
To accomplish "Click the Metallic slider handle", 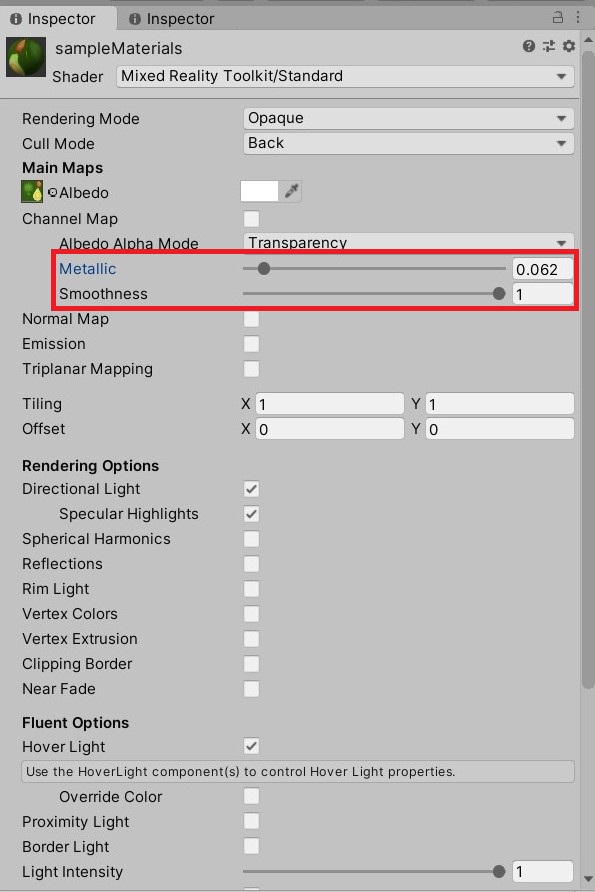I will pyautogui.click(x=263, y=269).
